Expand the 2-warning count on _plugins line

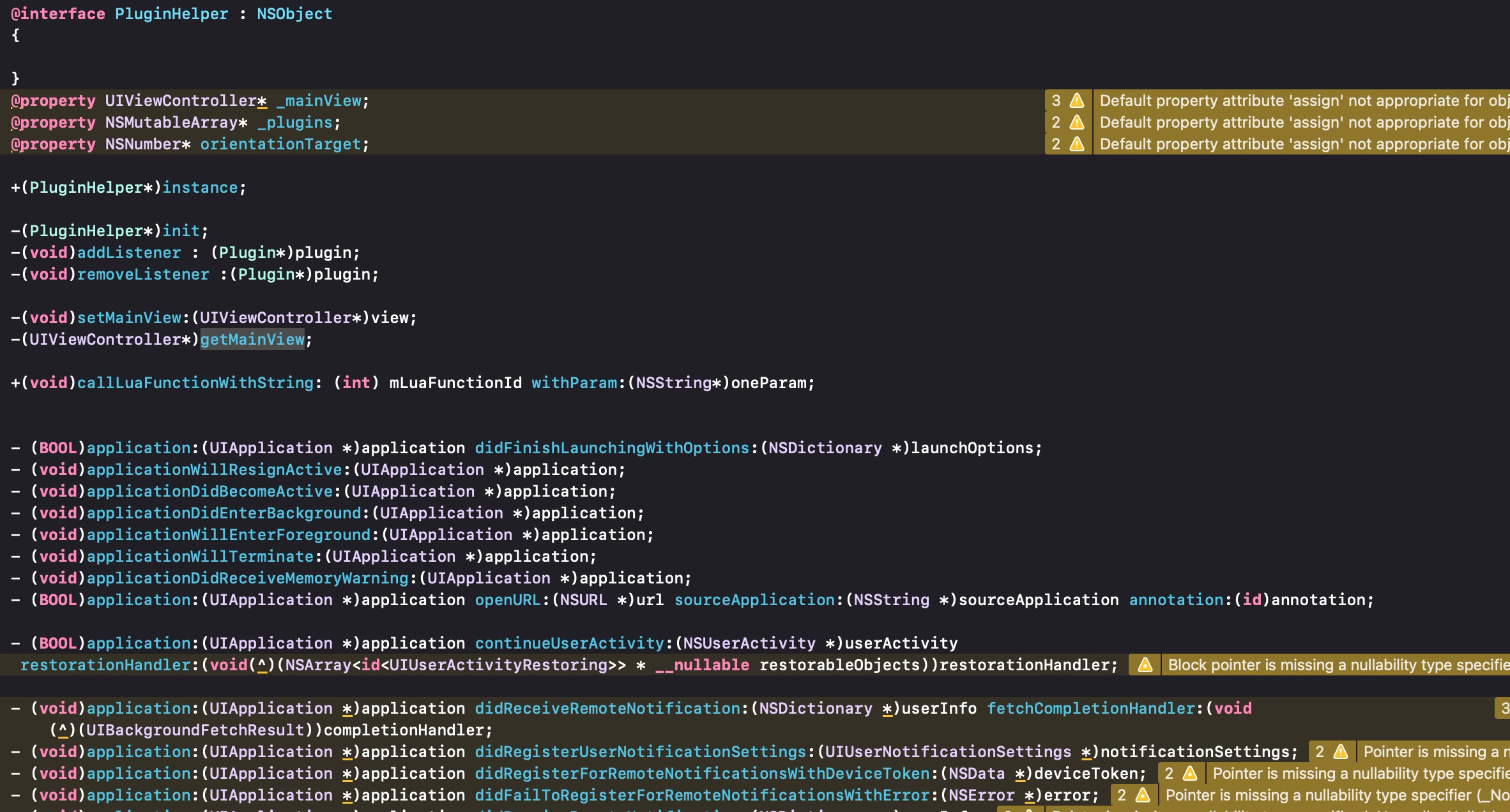1056,123
